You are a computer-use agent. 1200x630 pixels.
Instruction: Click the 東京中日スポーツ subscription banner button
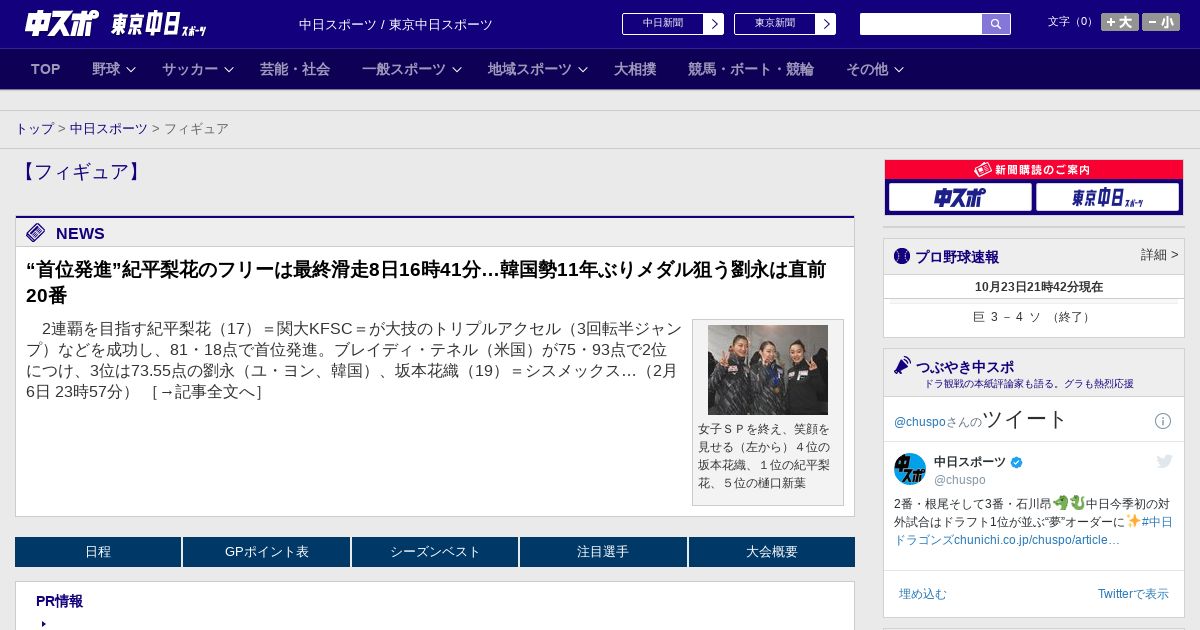coord(1107,197)
